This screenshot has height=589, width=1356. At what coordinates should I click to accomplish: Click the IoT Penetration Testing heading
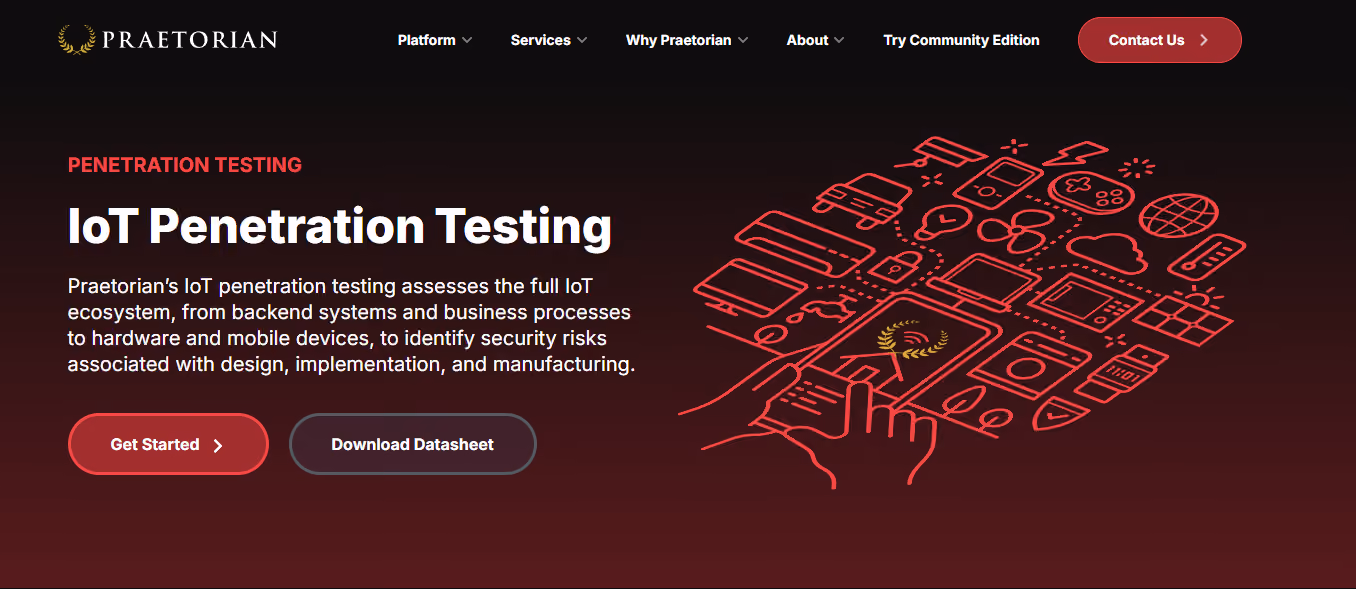[339, 227]
